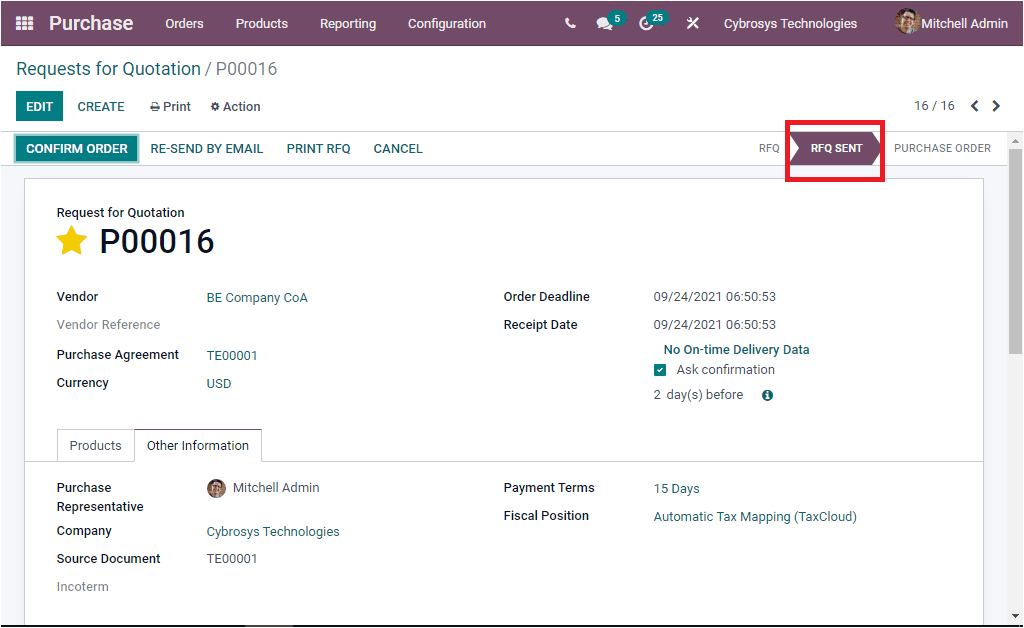Open the Action dropdown
1024x628 pixels.
235,106
